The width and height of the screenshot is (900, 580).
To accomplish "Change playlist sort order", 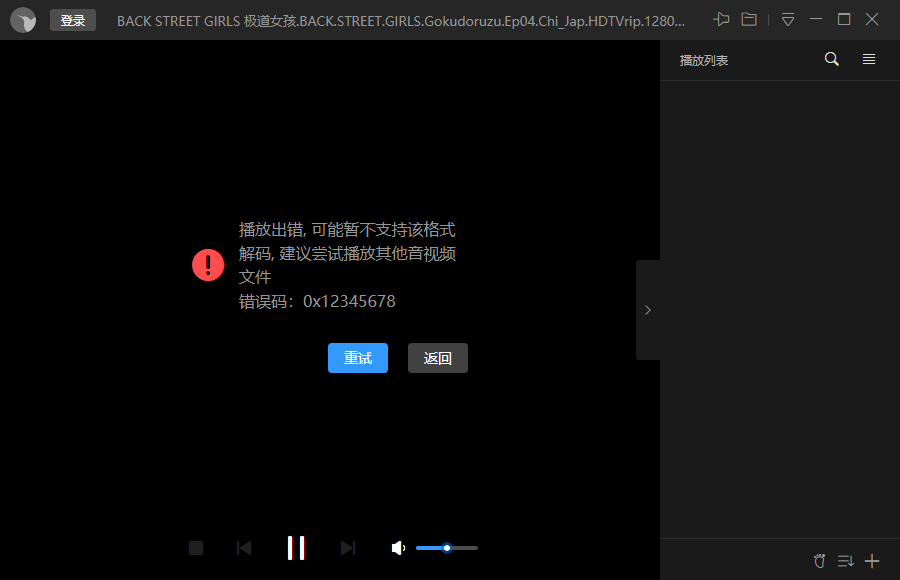I will tap(845, 561).
